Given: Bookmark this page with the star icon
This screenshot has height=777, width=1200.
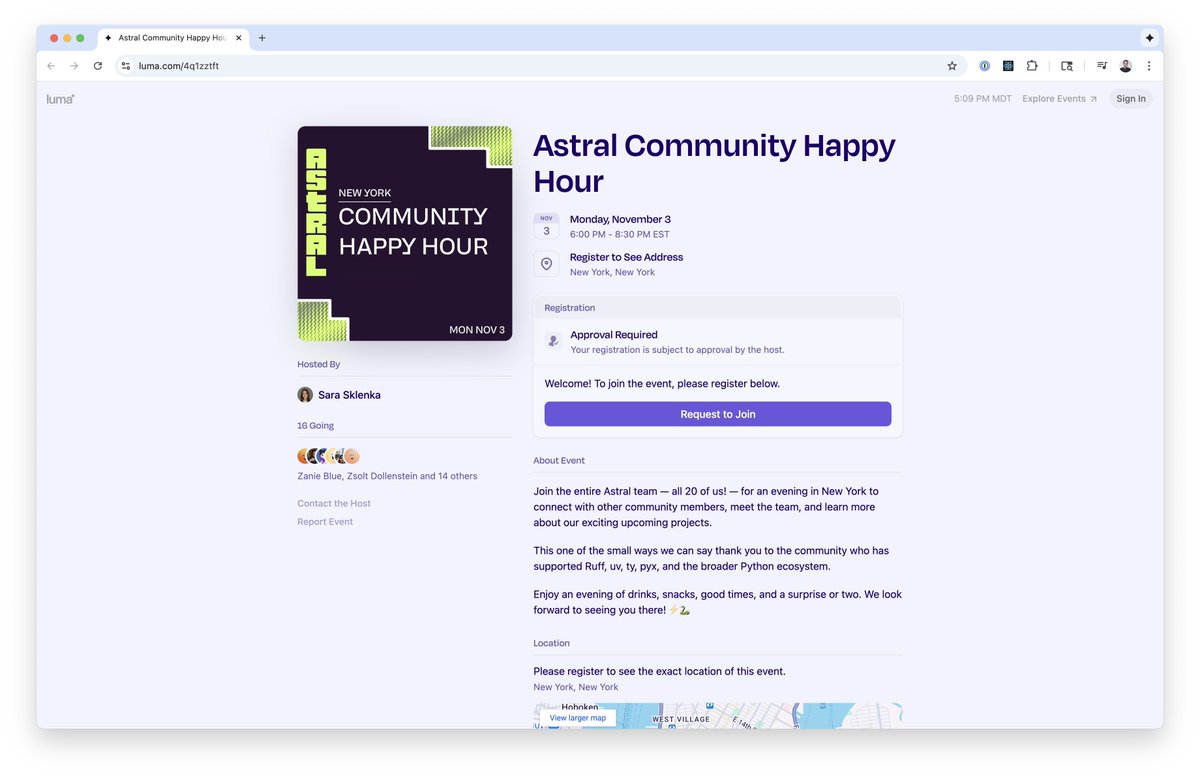Looking at the screenshot, I should (952, 65).
